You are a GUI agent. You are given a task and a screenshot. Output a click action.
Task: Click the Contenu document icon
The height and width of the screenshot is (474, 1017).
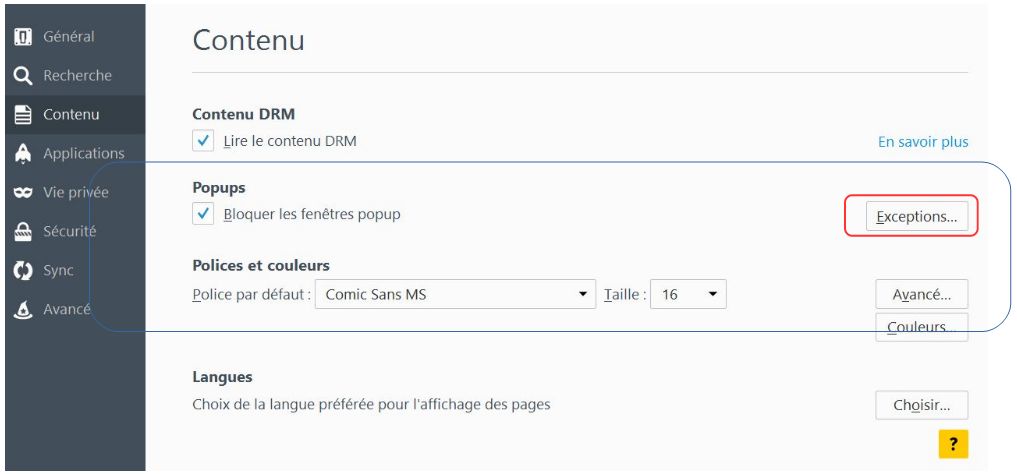pyautogui.click(x=22, y=115)
